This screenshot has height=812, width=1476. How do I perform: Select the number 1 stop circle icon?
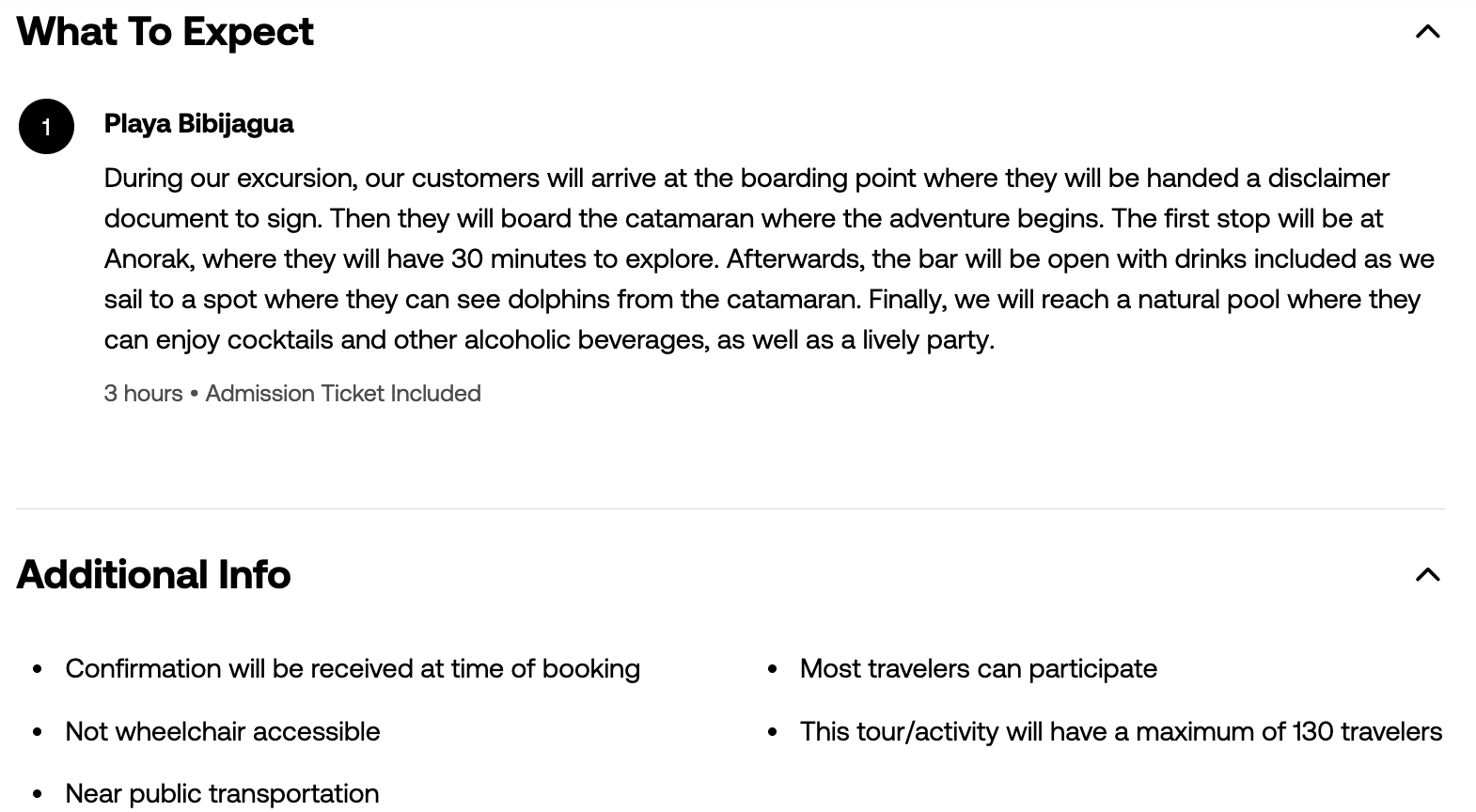tap(46, 126)
